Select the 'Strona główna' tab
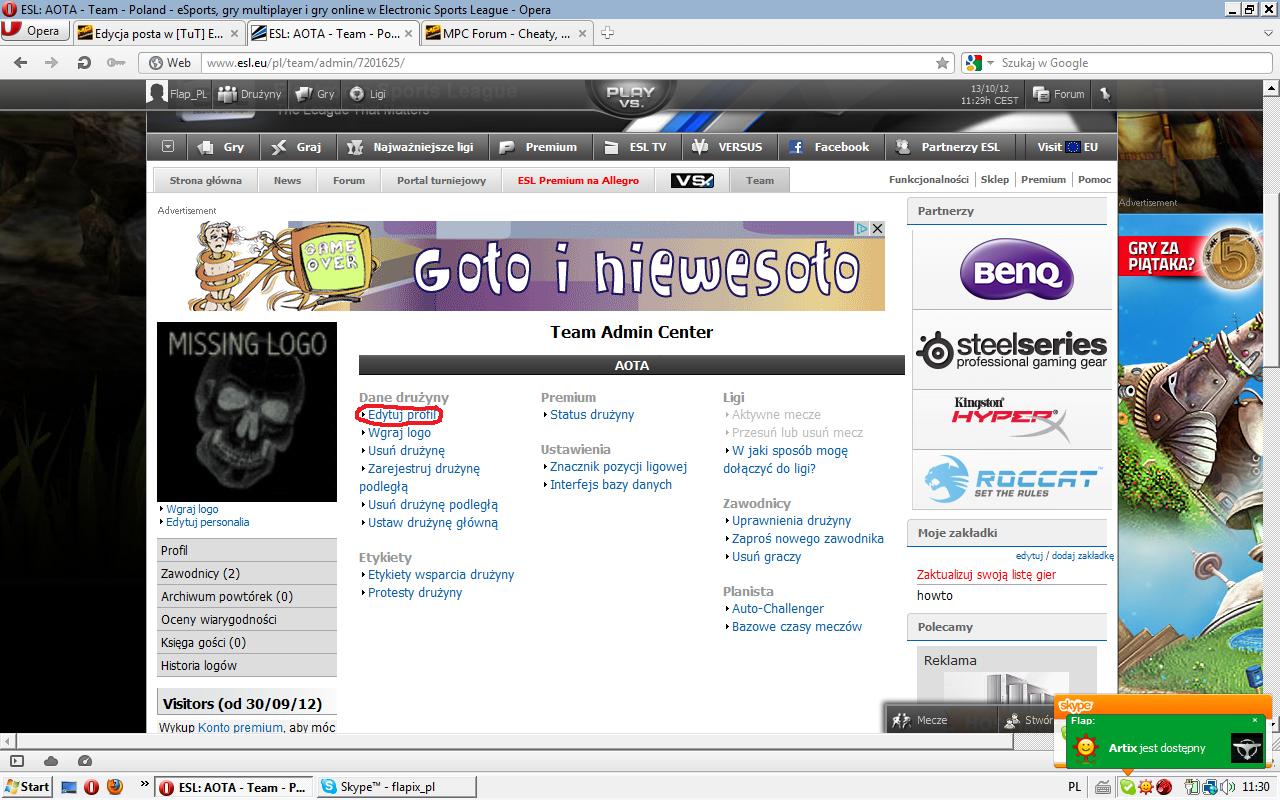 tap(206, 180)
